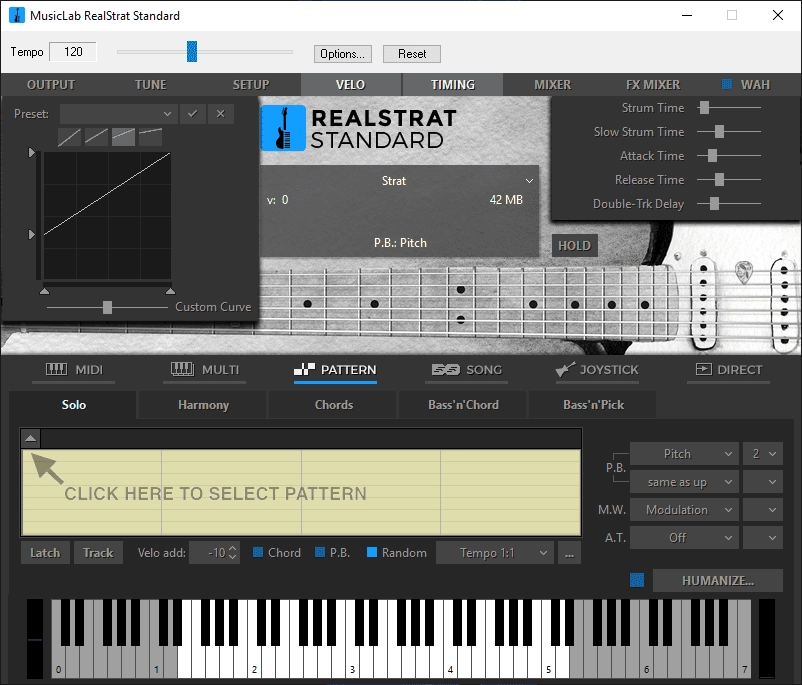Click the pattern panel collapse arrow icon
The image size is (802, 685).
pyautogui.click(x=31, y=438)
